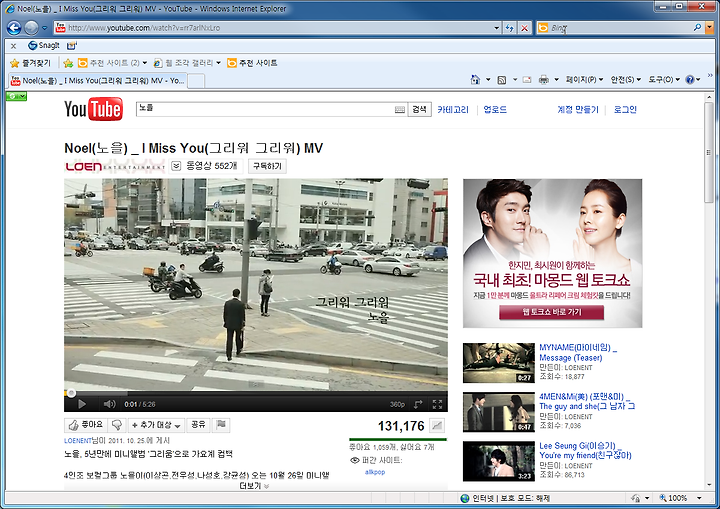Open the 안전(S) menu
The height and width of the screenshot is (509, 720).
tap(625, 79)
